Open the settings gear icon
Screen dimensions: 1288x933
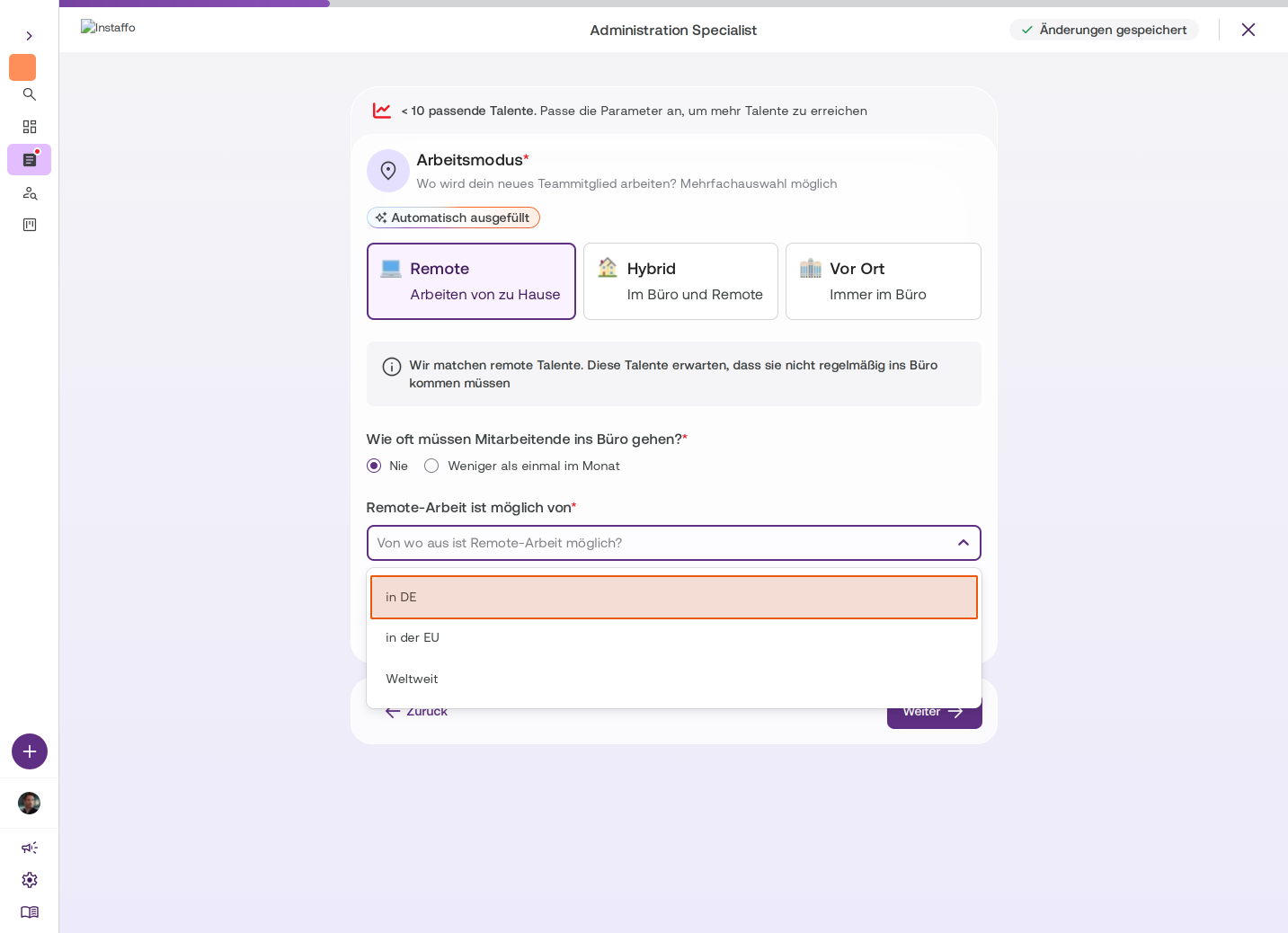click(29, 880)
